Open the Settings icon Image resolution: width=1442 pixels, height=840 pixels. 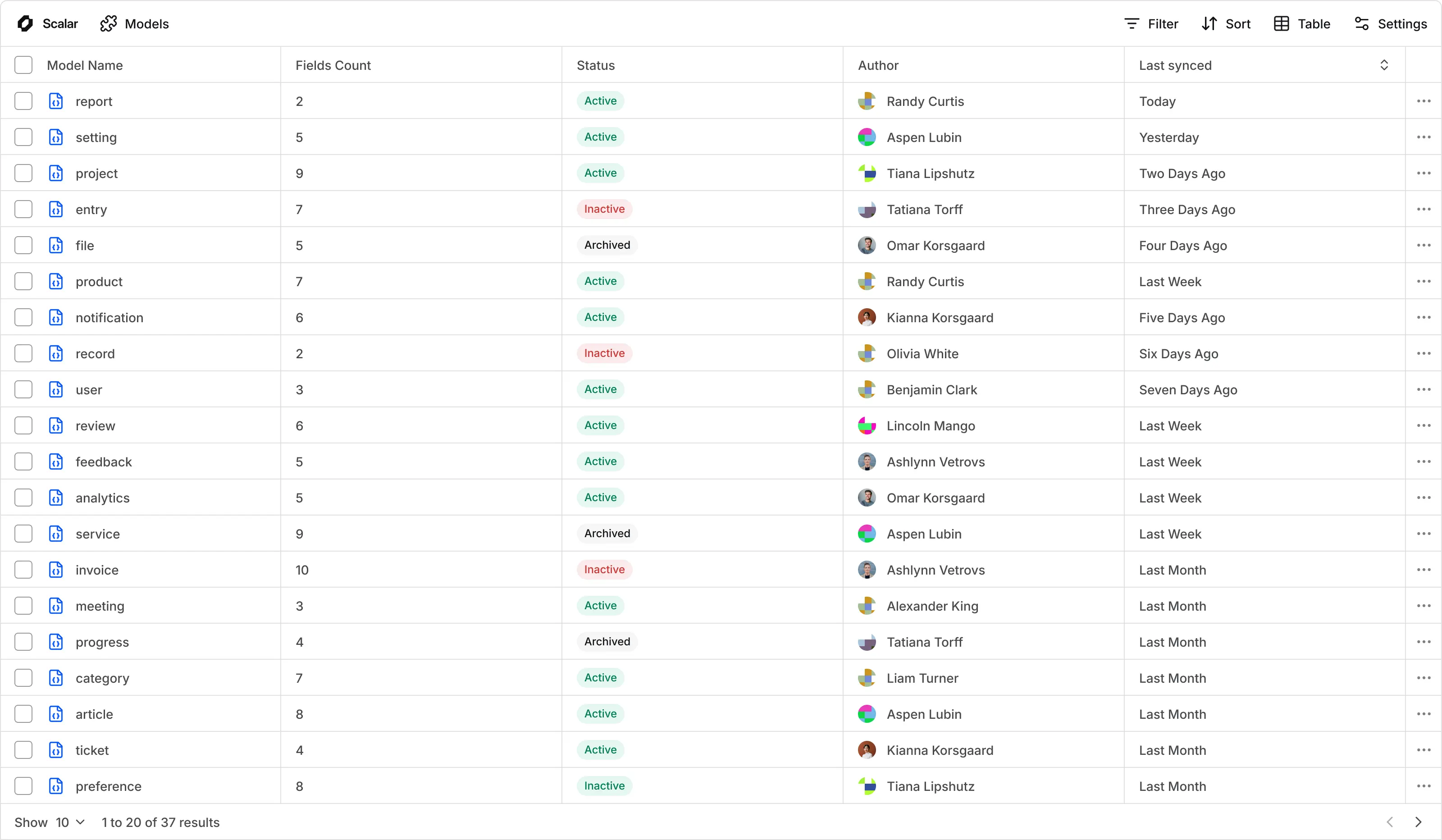pos(1361,23)
